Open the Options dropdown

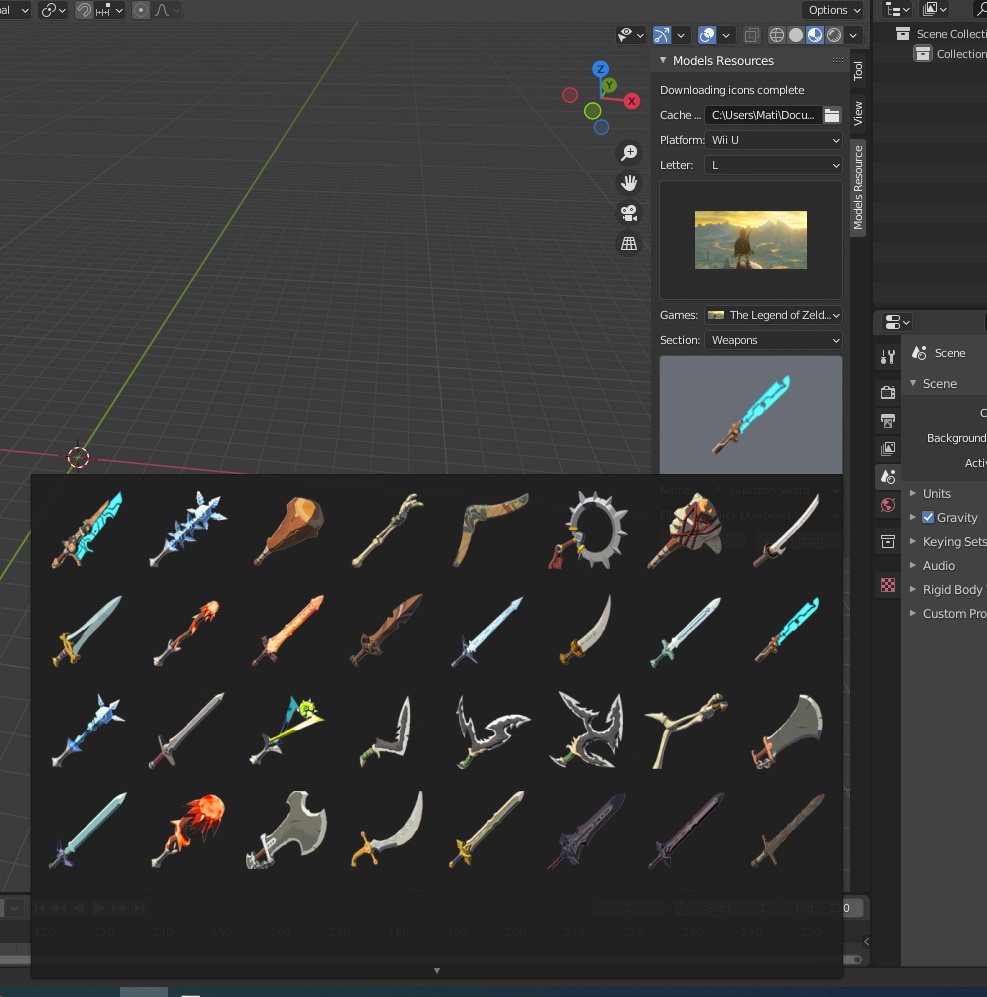tap(834, 10)
